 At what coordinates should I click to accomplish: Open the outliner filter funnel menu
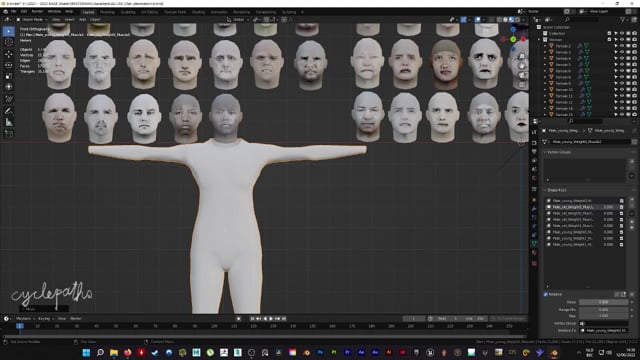623,20
